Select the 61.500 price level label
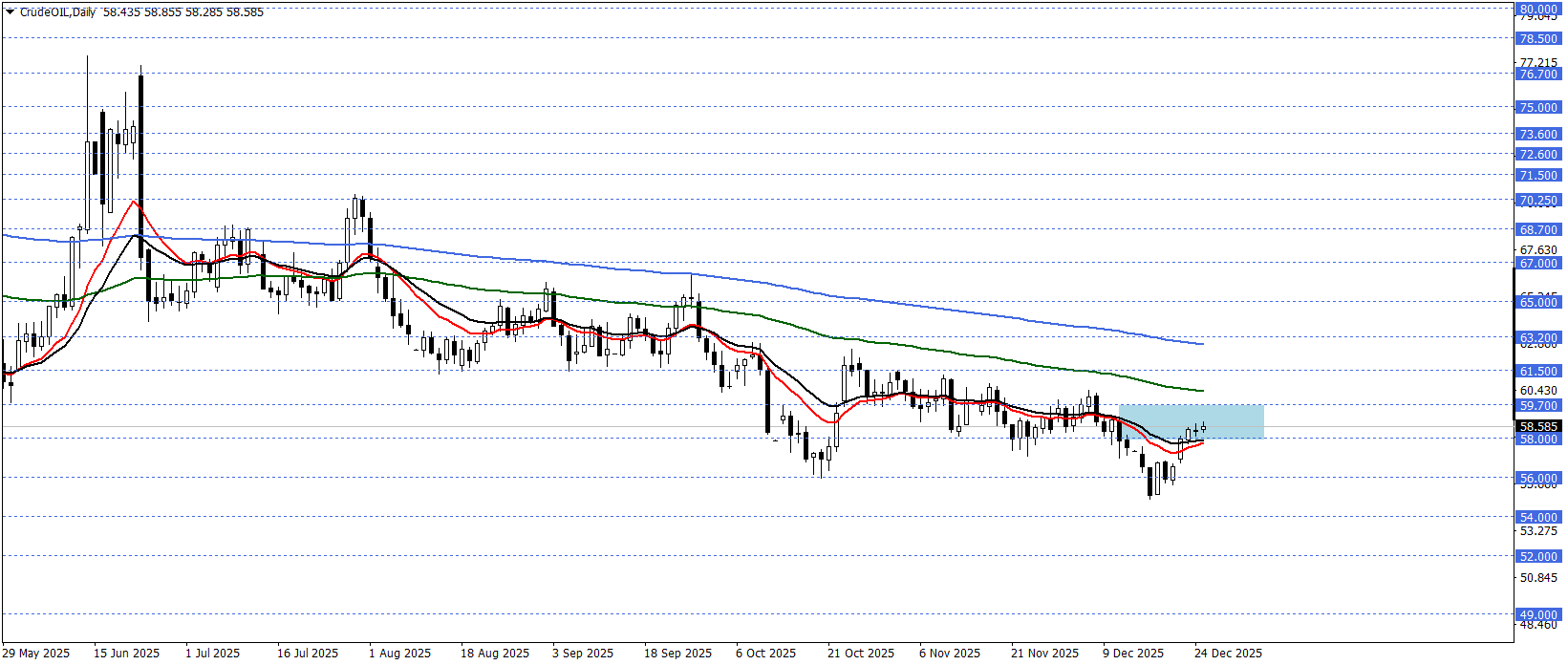 click(1538, 371)
